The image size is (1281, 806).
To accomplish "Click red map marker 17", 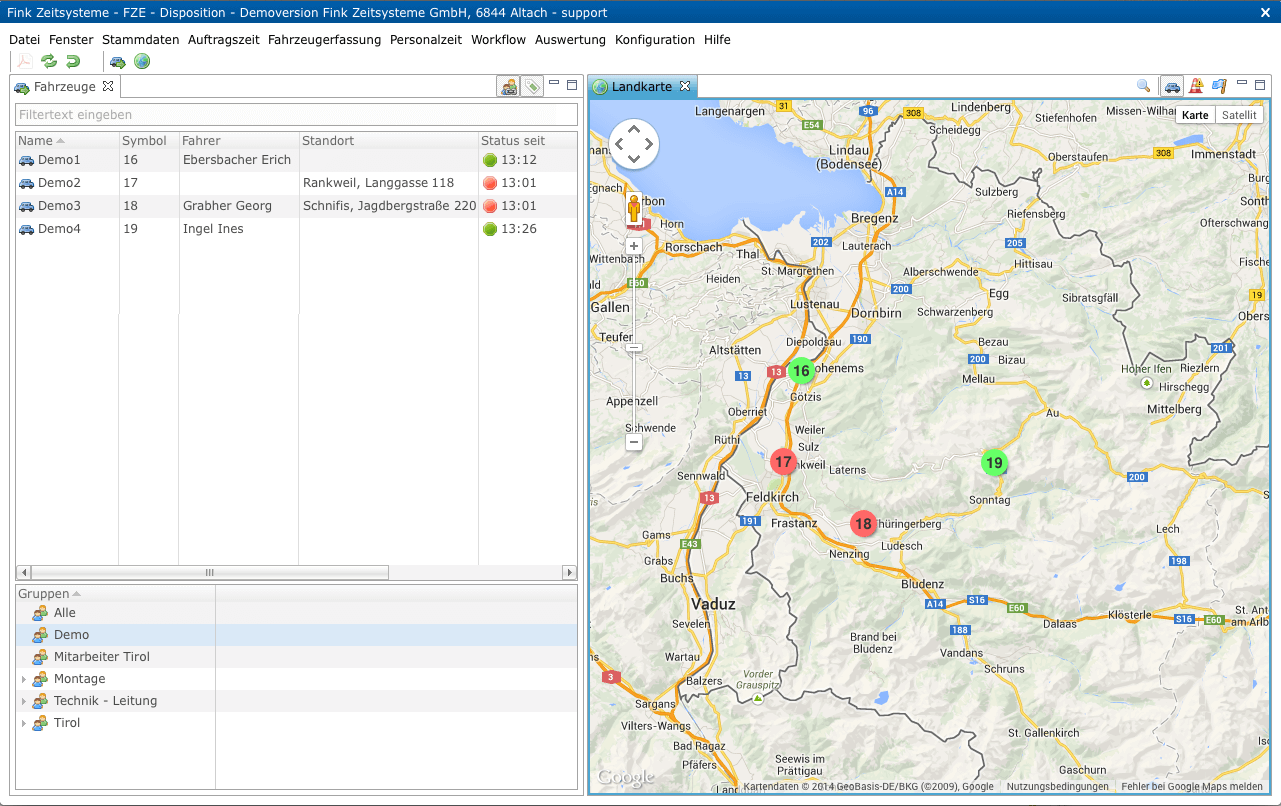I will [783, 462].
